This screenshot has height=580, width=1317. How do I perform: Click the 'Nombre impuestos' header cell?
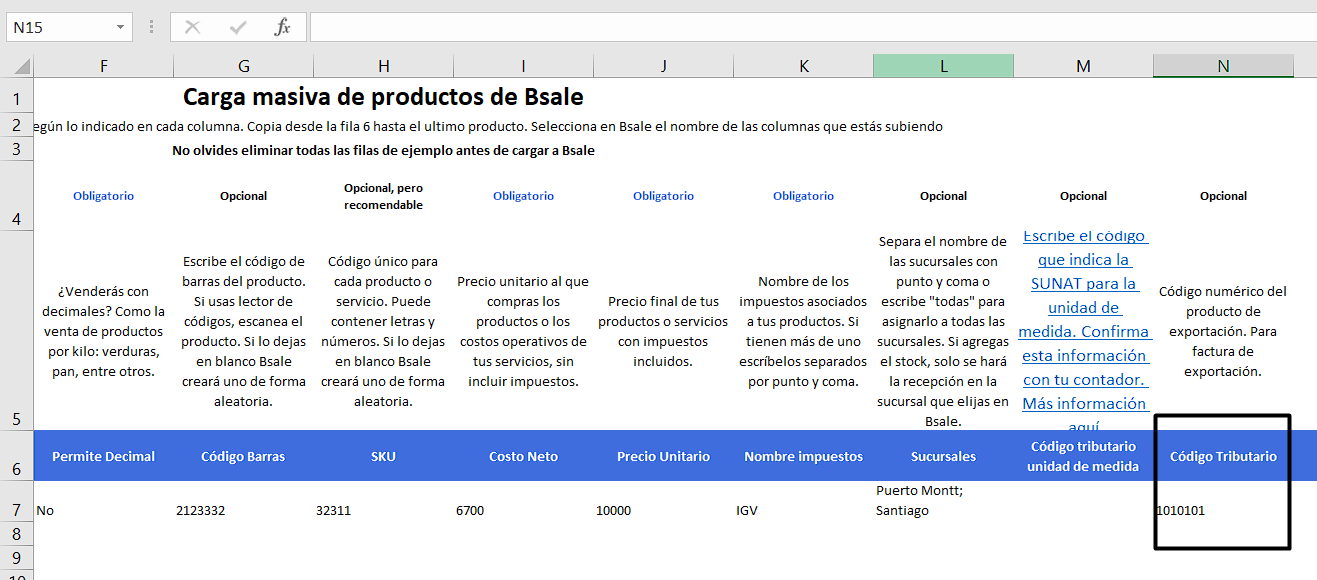(x=803, y=456)
